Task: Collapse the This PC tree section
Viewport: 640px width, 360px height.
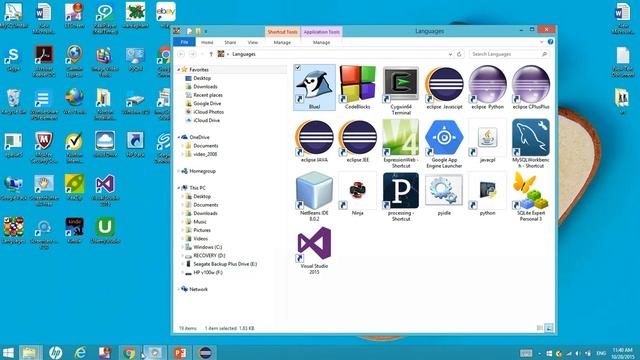Action: pos(178,188)
